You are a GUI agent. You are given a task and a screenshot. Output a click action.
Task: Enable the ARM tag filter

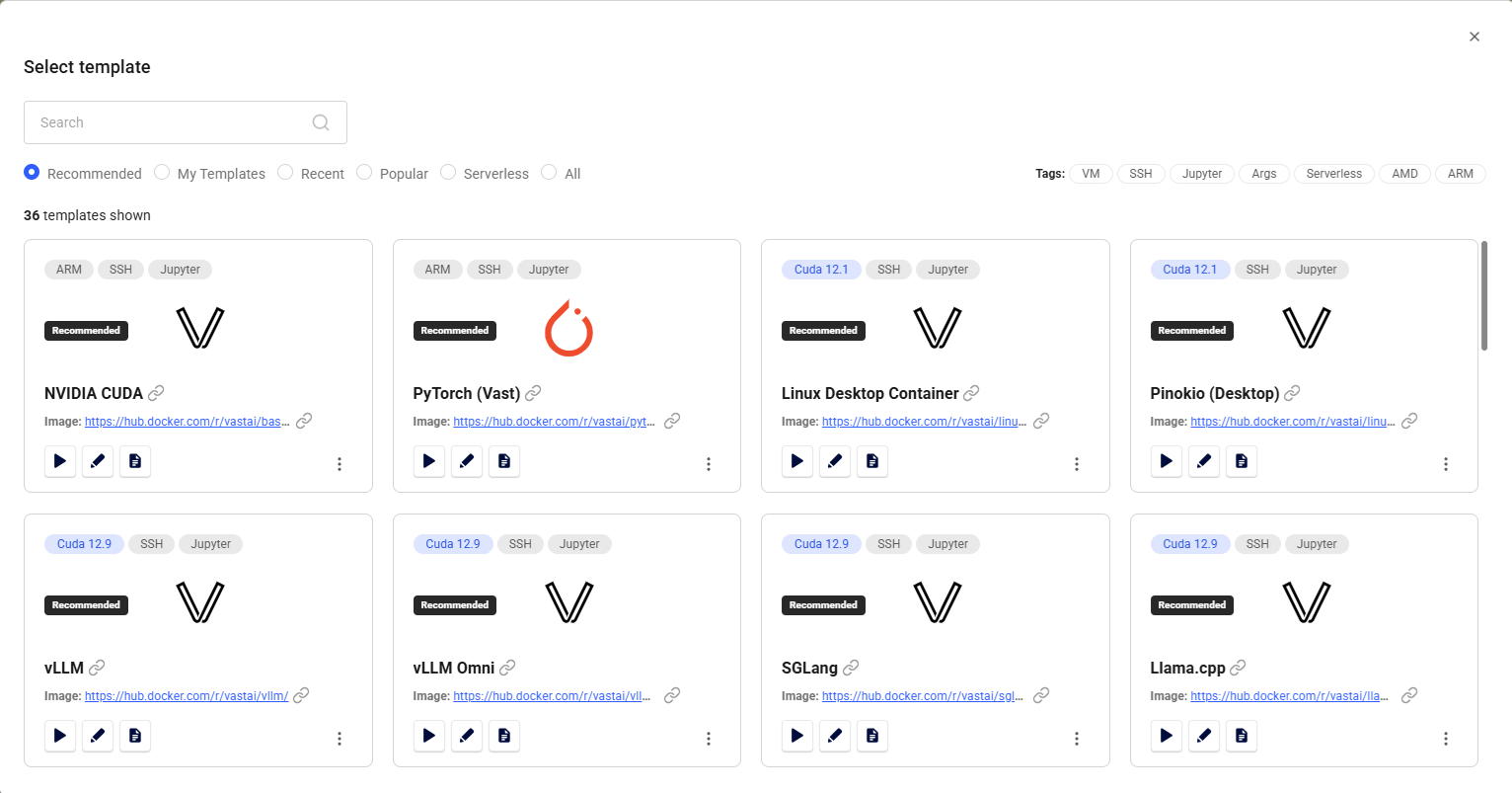tap(1461, 173)
